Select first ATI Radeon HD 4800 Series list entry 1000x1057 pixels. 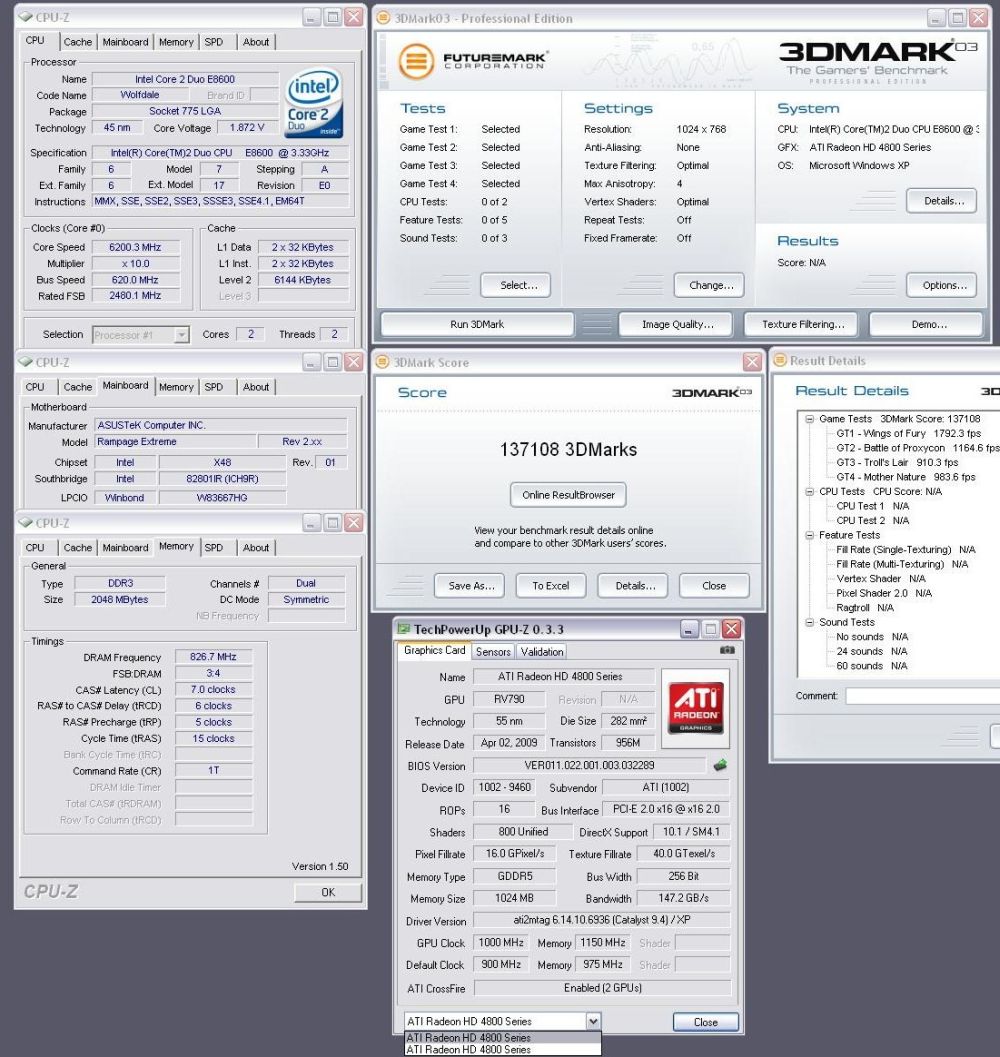point(502,1037)
